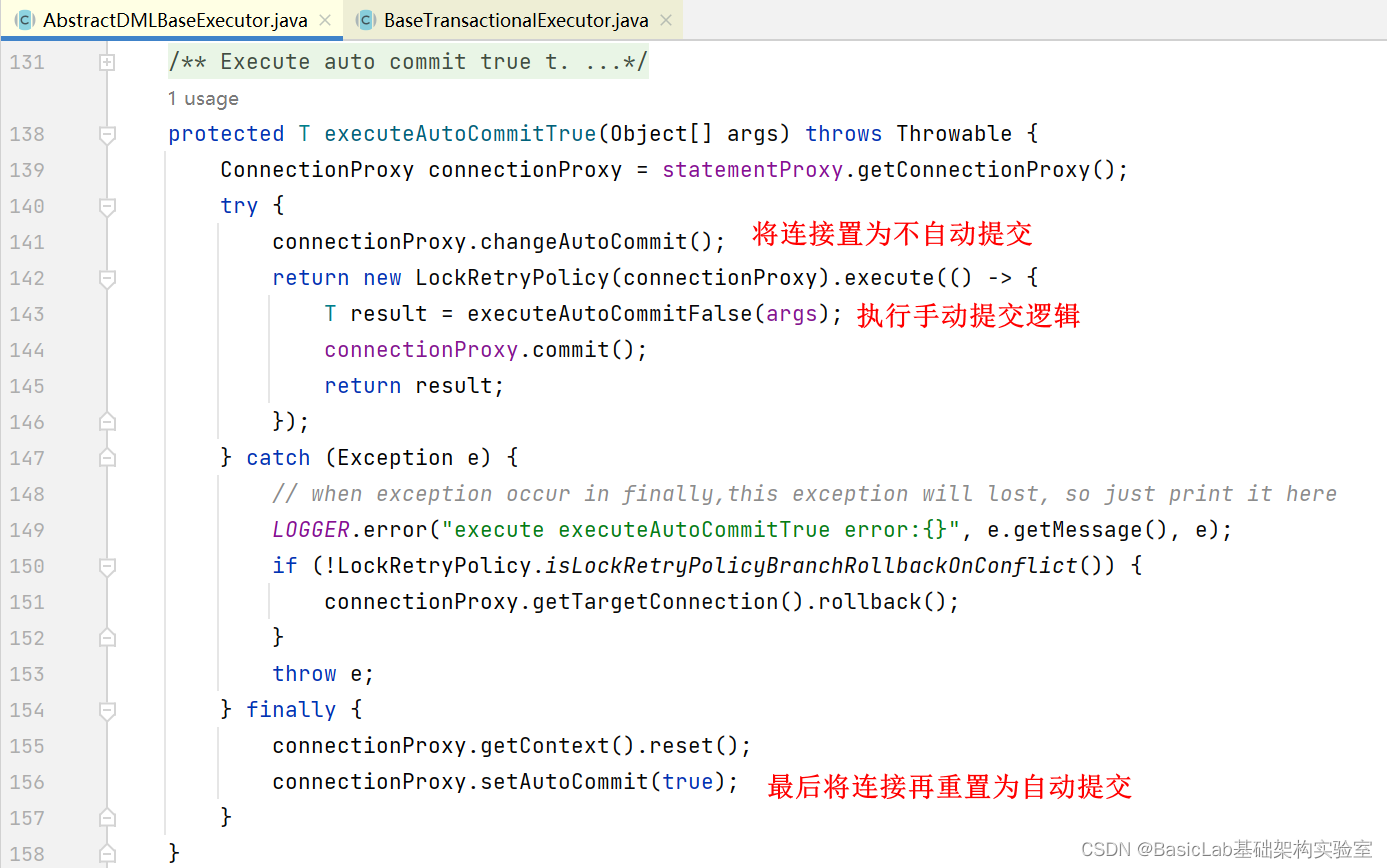Click line number 142 in gutter
Image resolution: width=1387 pixels, height=868 pixels.
point(27,278)
